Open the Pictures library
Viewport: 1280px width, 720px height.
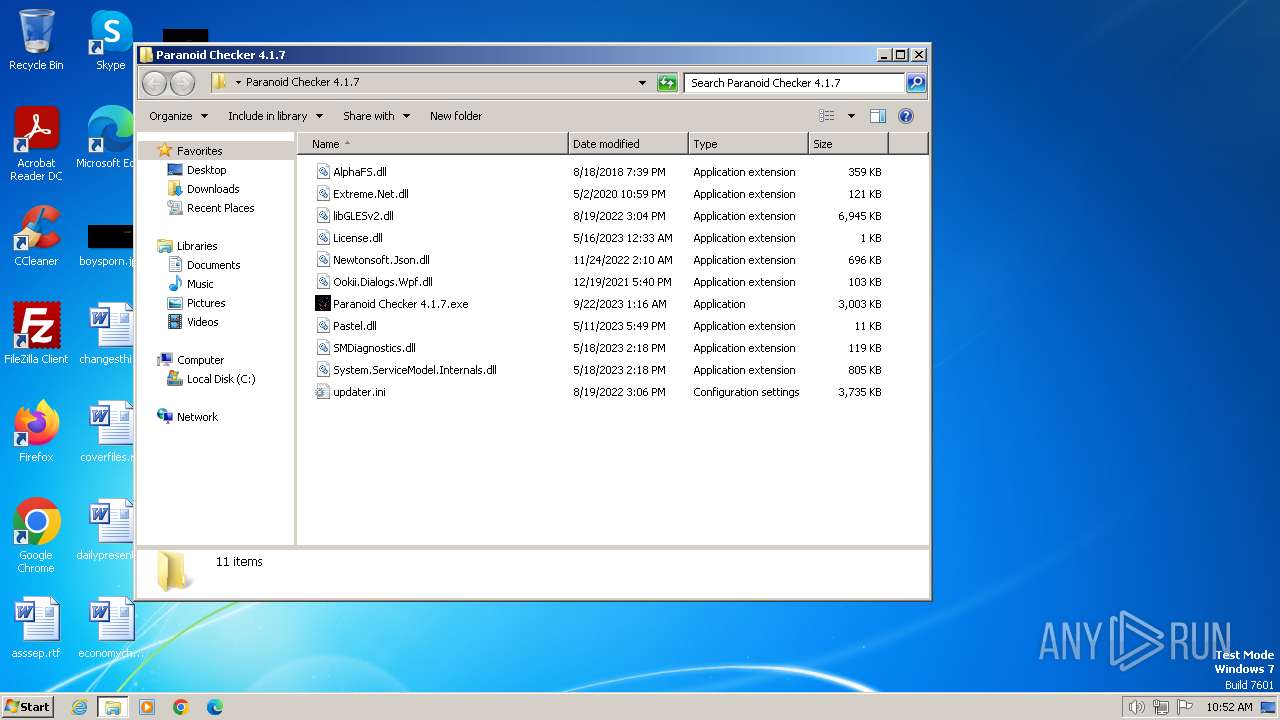206,303
